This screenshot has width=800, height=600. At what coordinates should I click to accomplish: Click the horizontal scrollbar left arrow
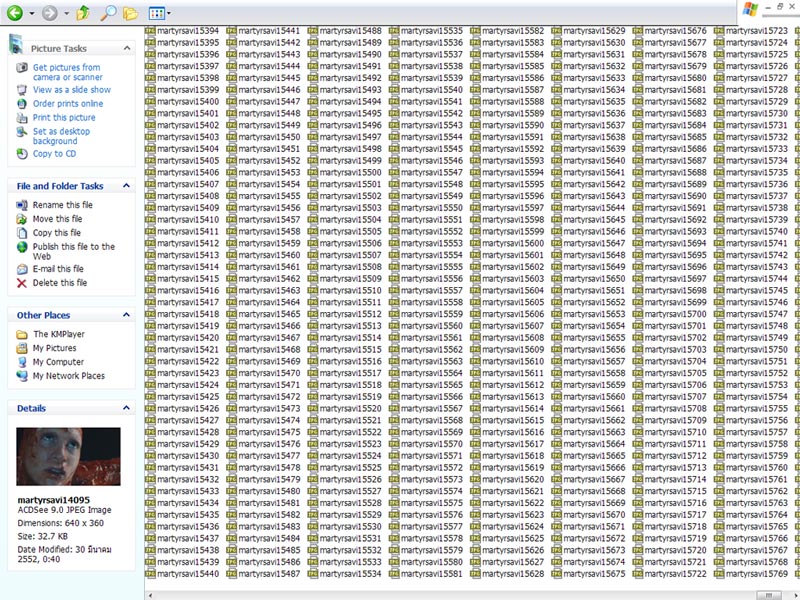(150, 595)
